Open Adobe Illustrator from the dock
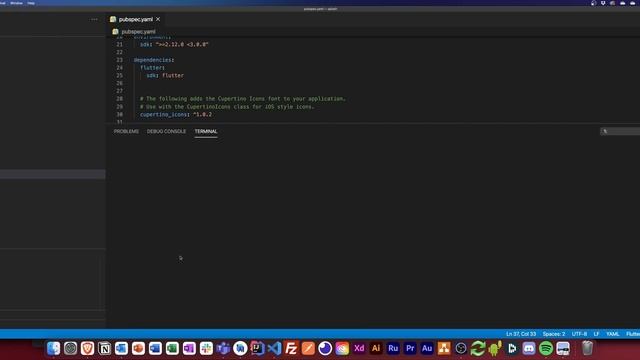 376,348
